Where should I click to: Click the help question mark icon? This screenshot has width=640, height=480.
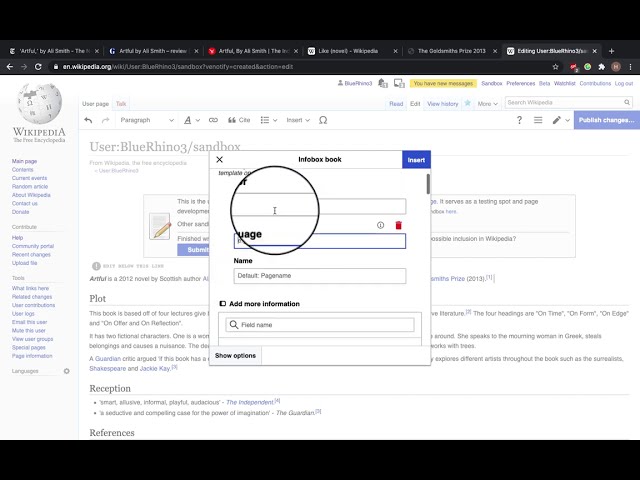[519, 120]
